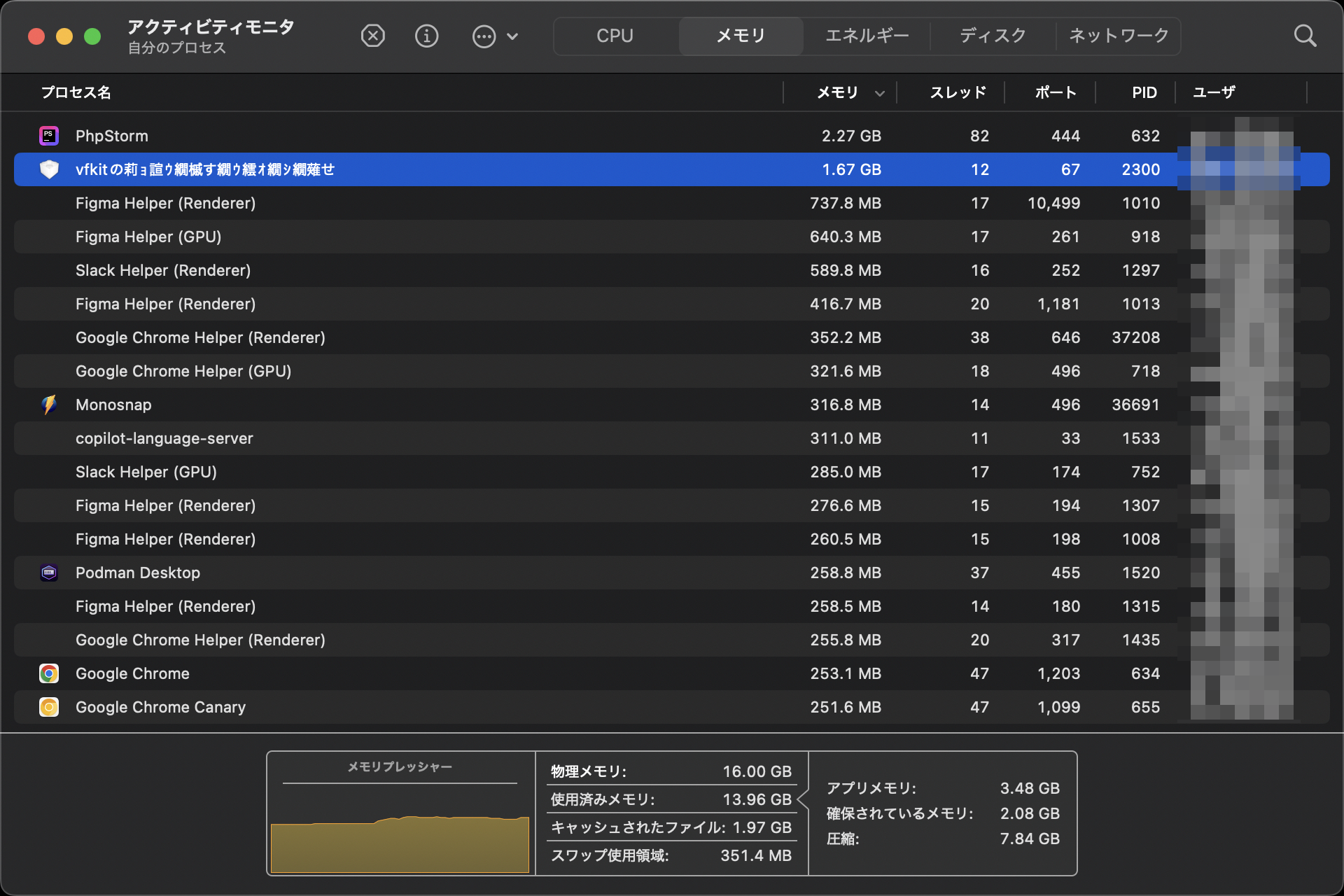Select the メモリ tab
The width and height of the screenshot is (1344, 896).
point(741,36)
